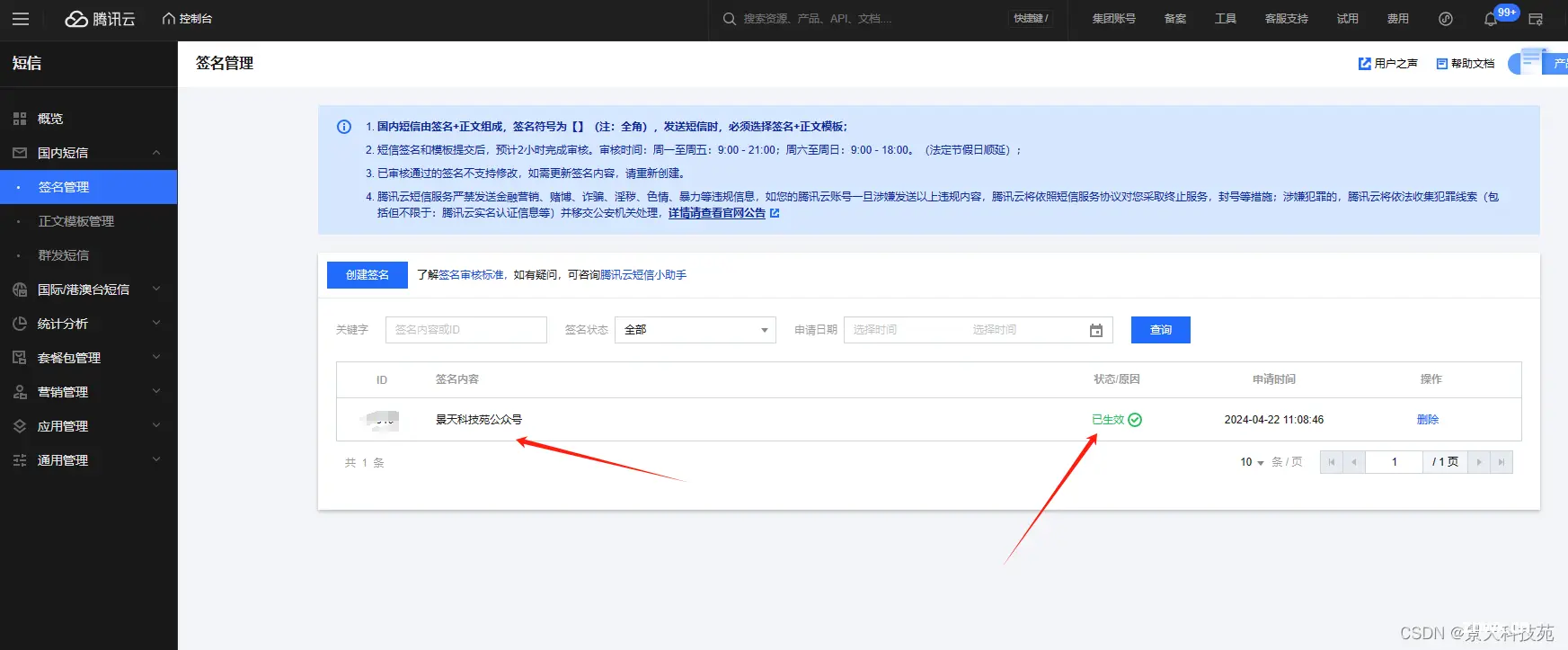Screen dimensions: 1568x650
Task: Delete the 景天科技苑公众号 signature
Action: click(x=1428, y=420)
